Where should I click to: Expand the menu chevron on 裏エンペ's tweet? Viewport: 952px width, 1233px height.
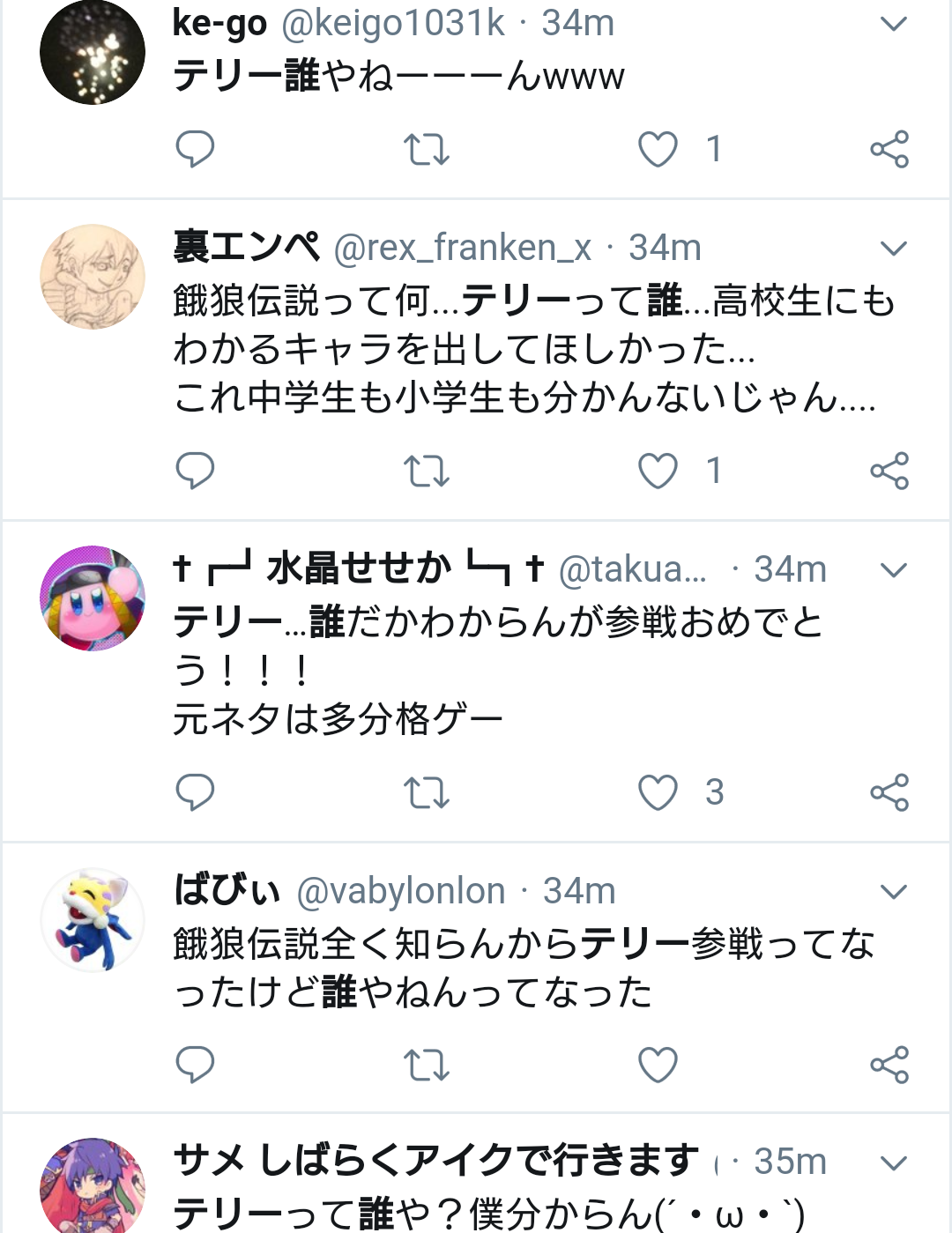pyautogui.click(x=894, y=249)
